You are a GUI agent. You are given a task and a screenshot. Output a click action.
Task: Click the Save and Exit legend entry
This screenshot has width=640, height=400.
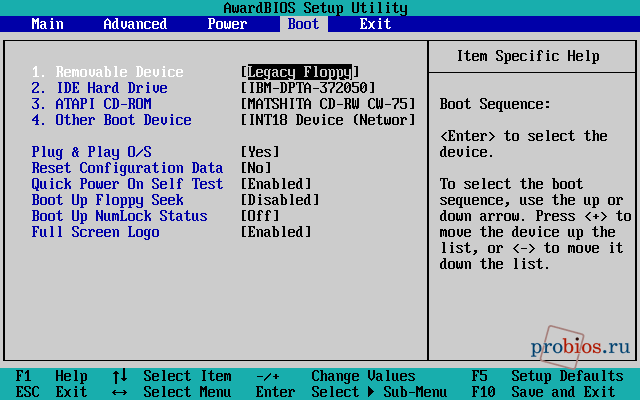click(x=563, y=392)
